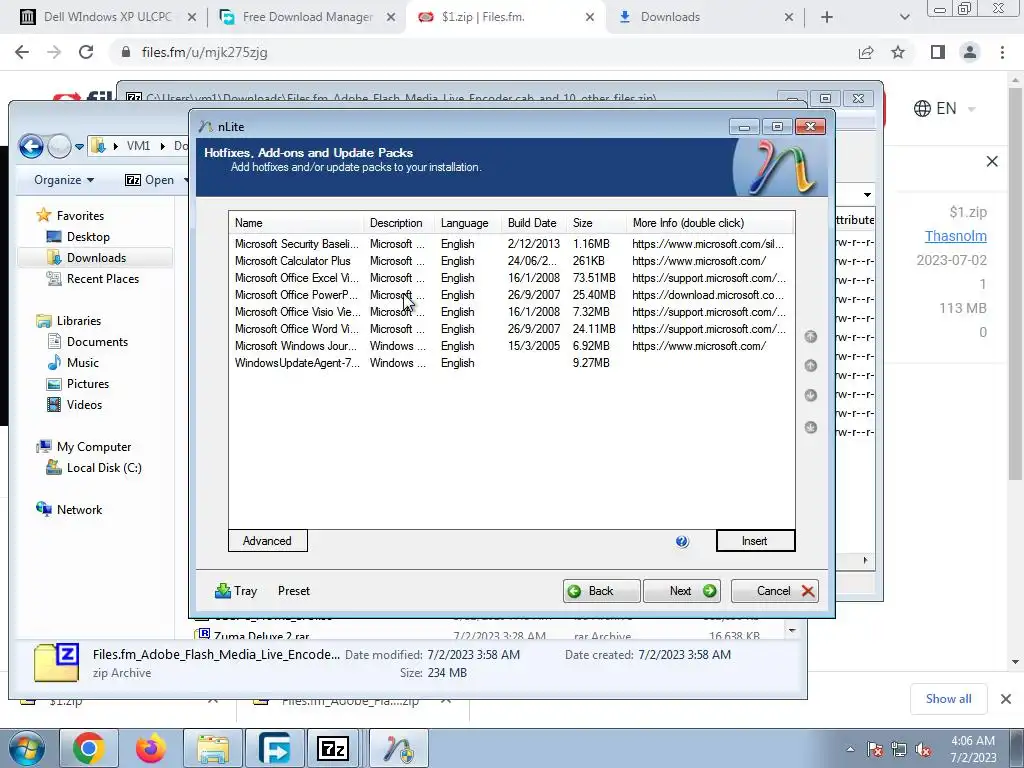Select the Microsoft Office Visio Viewer row
Viewport: 1024px width, 768px height.
(x=511, y=312)
